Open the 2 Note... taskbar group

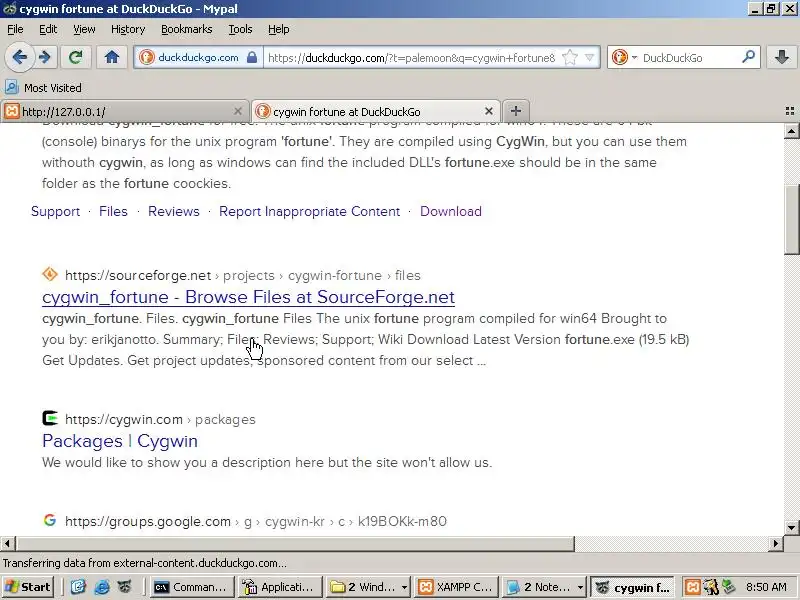(x=544, y=587)
